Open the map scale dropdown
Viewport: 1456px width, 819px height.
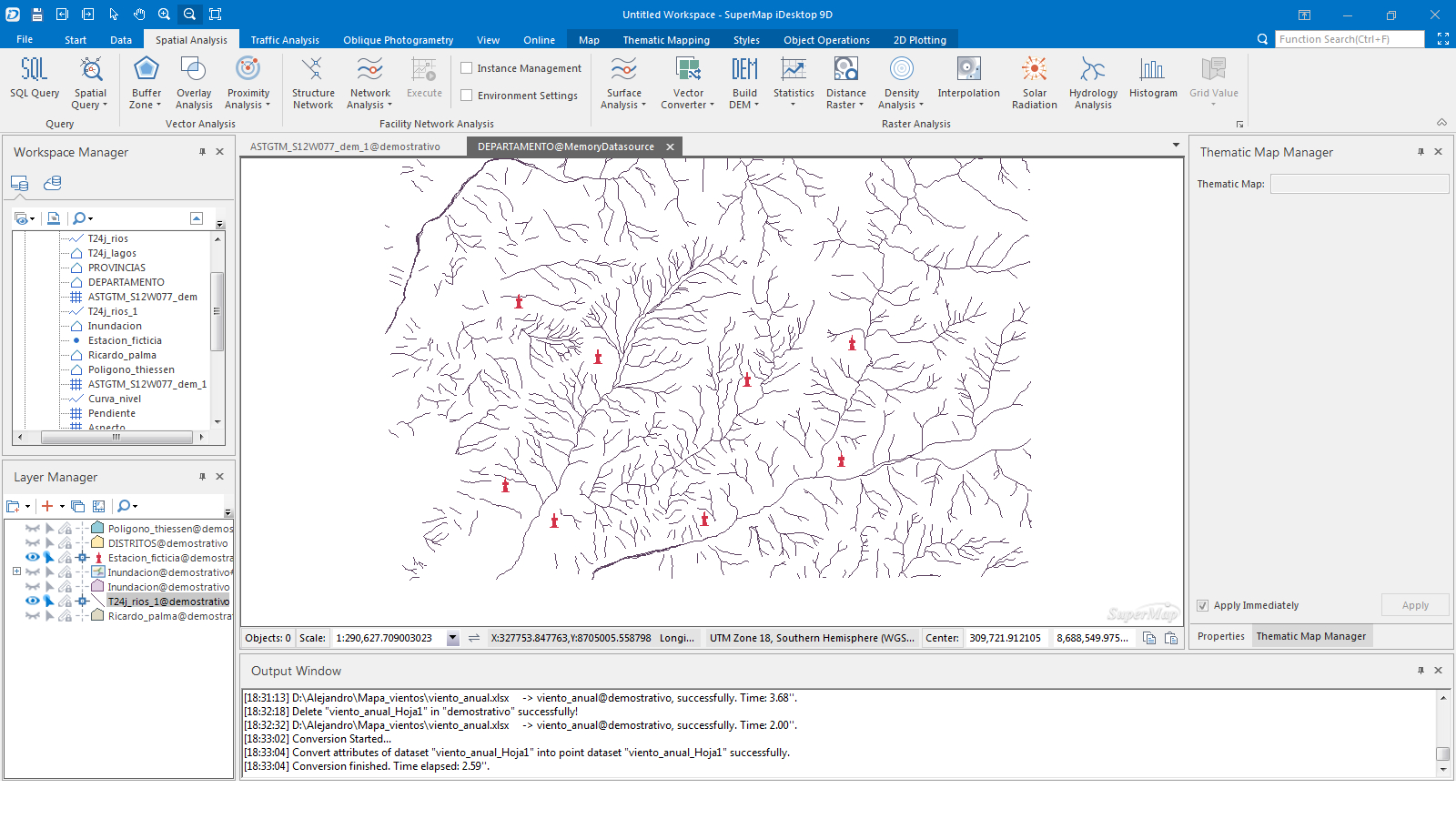point(452,639)
